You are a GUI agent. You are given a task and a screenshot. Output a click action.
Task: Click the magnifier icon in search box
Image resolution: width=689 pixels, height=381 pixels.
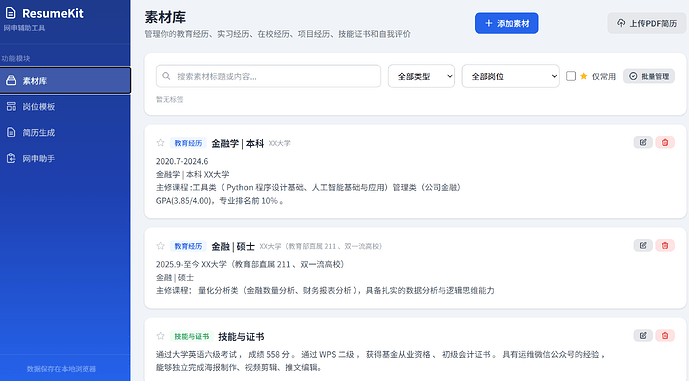tap(166, 76)
